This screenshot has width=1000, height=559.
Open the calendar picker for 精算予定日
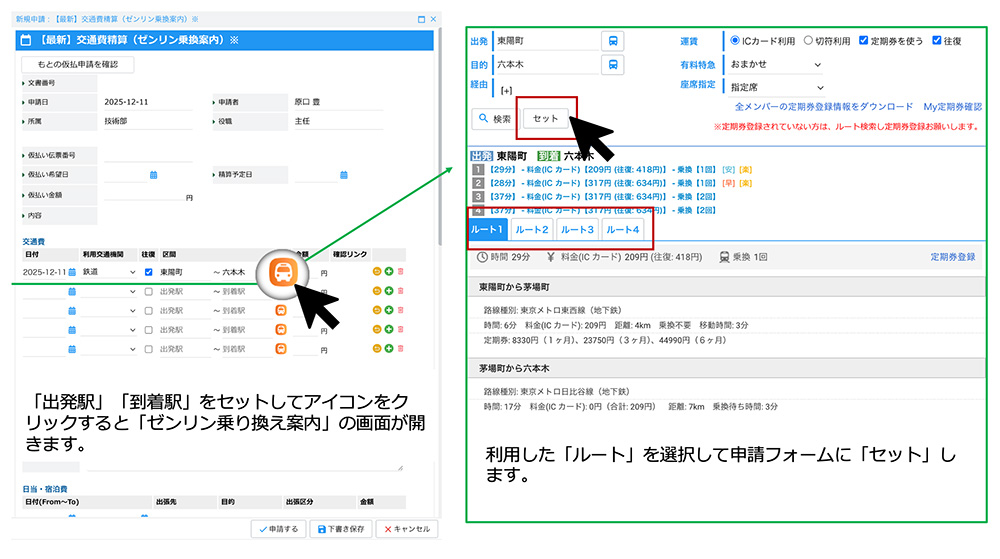pos(343,174)
